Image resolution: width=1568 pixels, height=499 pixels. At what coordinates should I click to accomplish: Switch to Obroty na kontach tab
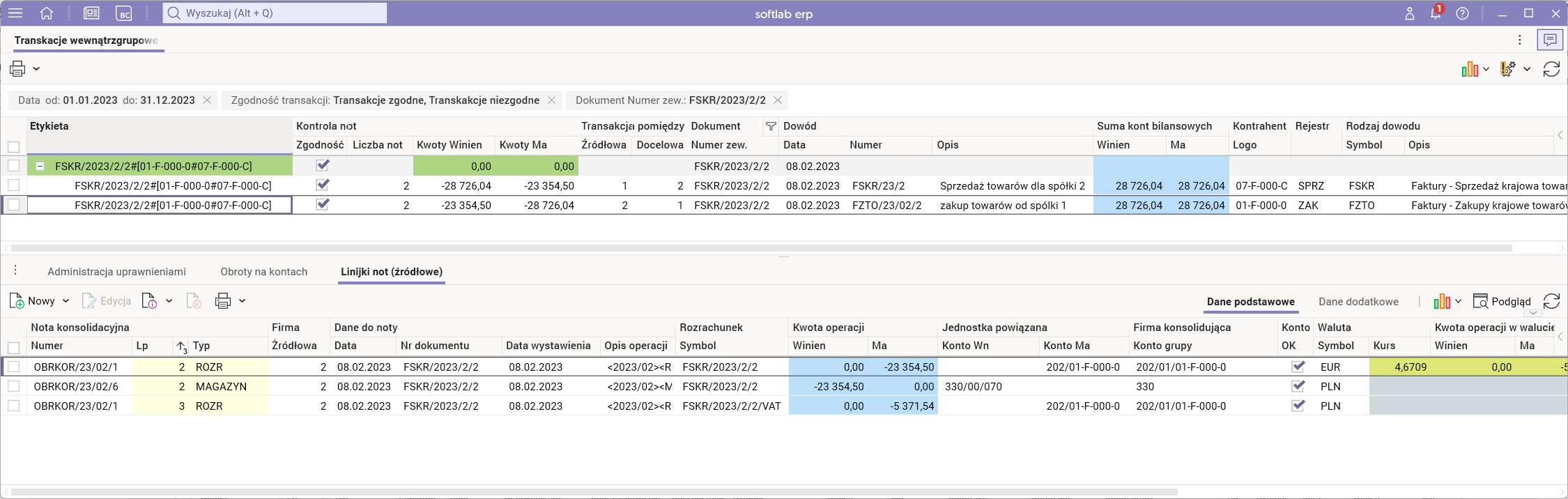coord(263,272)
